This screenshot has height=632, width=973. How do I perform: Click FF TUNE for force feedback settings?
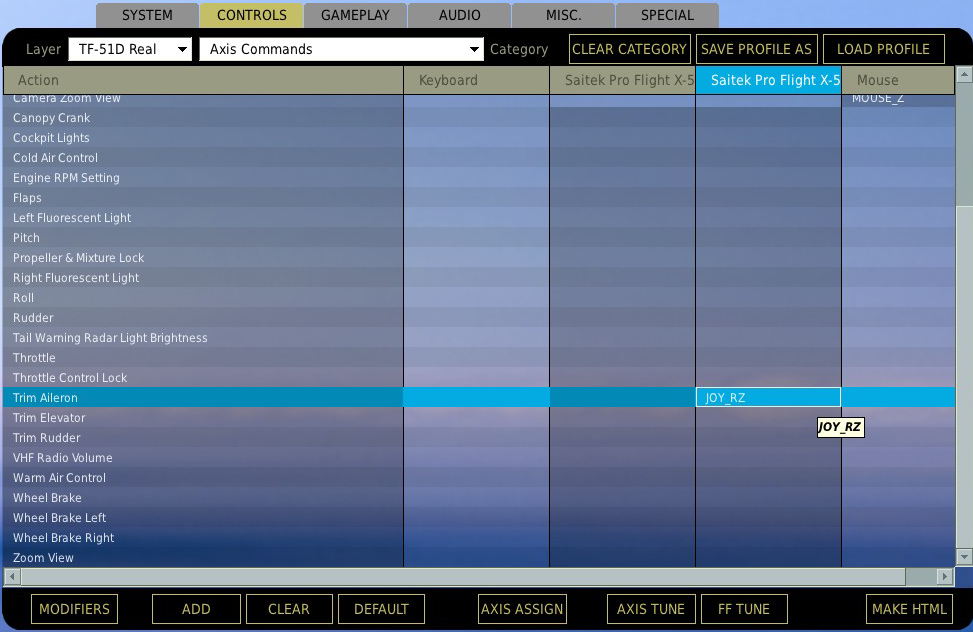coord(744,608)
